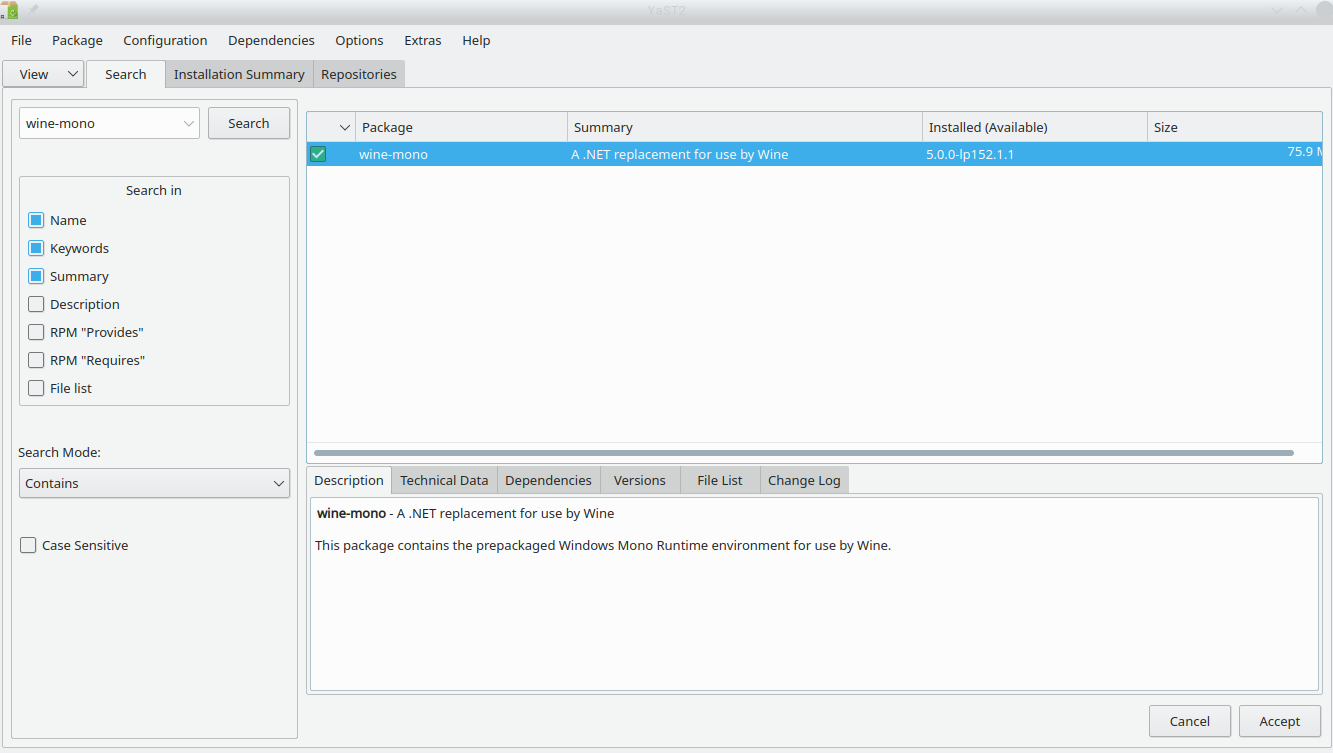Viewport: 1333px width, 753px height.
Task: Uncheck the Keywords search option
Action: click(x=36, y=248)
